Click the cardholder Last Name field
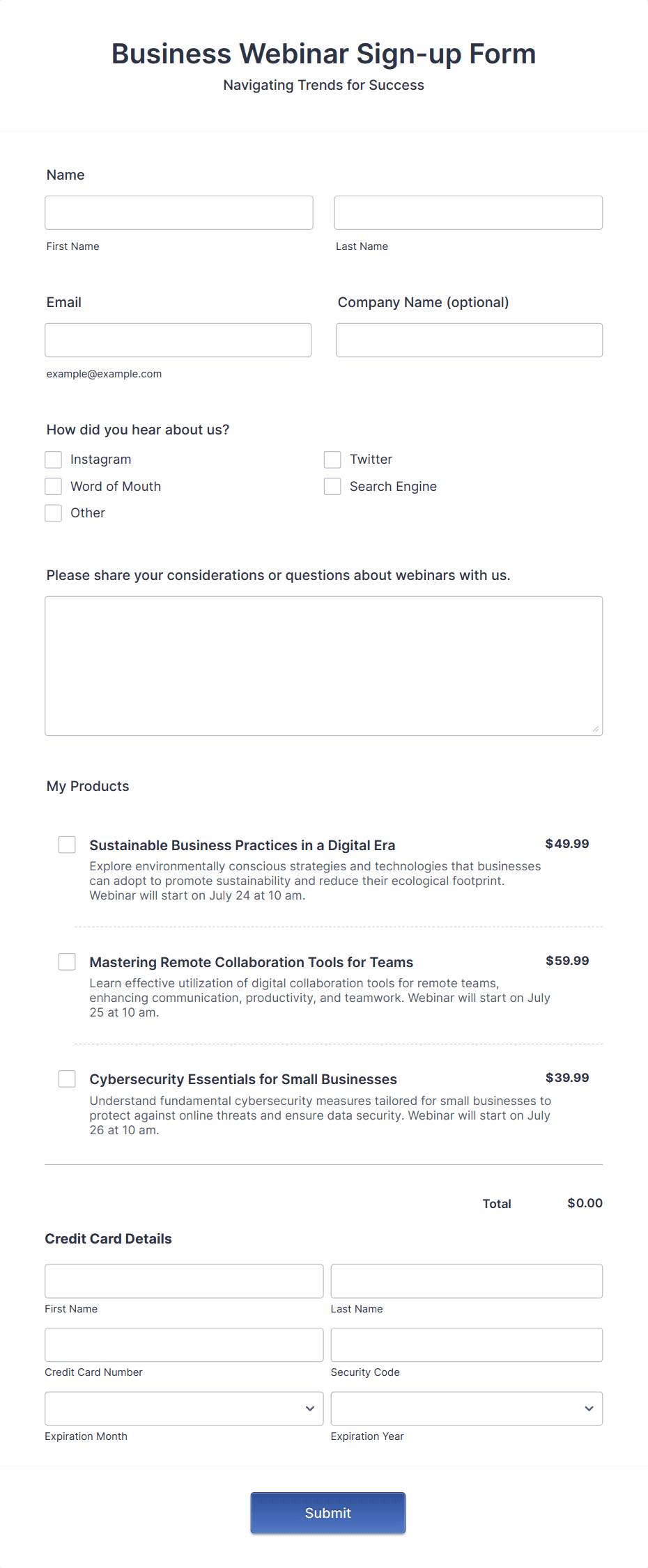The image size is (648, 1568). pyautogui.click(x=466, y=1280)
